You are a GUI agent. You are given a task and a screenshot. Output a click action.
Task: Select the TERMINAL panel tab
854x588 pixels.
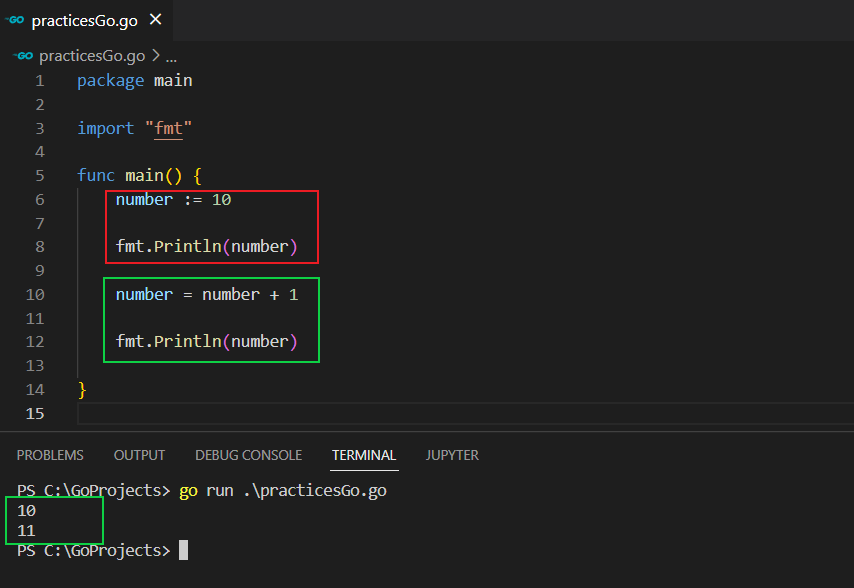[x=364, y=455]
